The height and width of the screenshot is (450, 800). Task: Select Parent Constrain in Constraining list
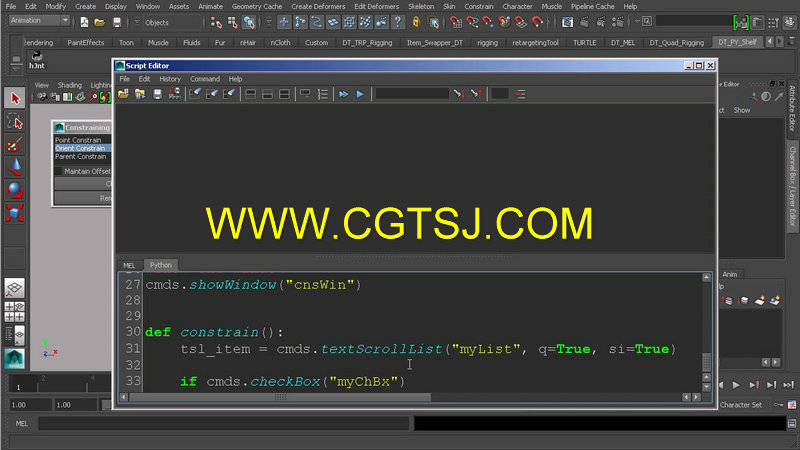(x=81, y=156)
